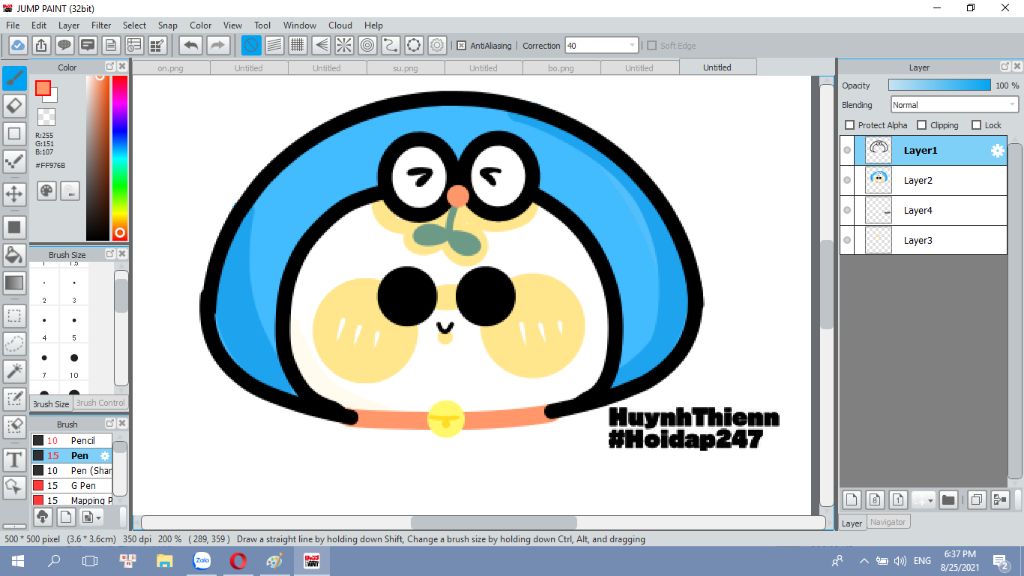
Task: Toggle visibility of Layer2
Action: [x=847, y=180]
